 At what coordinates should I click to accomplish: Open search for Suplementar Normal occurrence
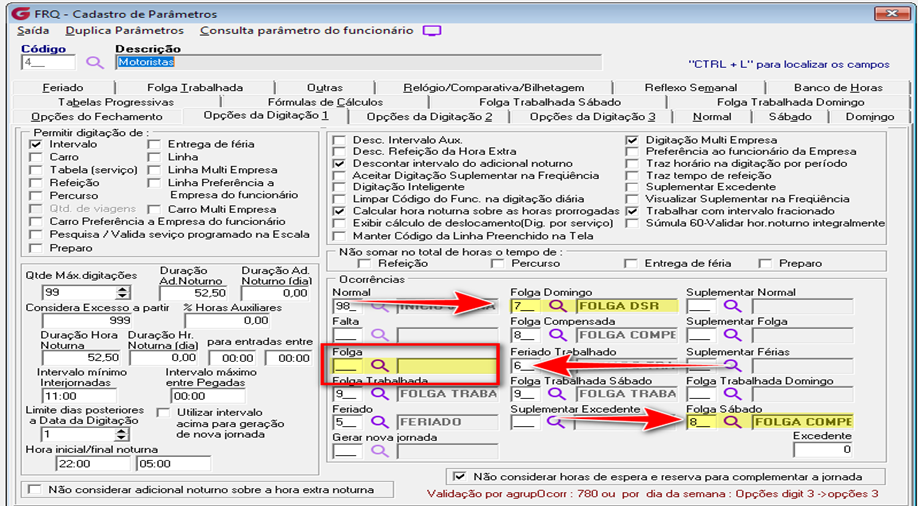coord(732,306)
